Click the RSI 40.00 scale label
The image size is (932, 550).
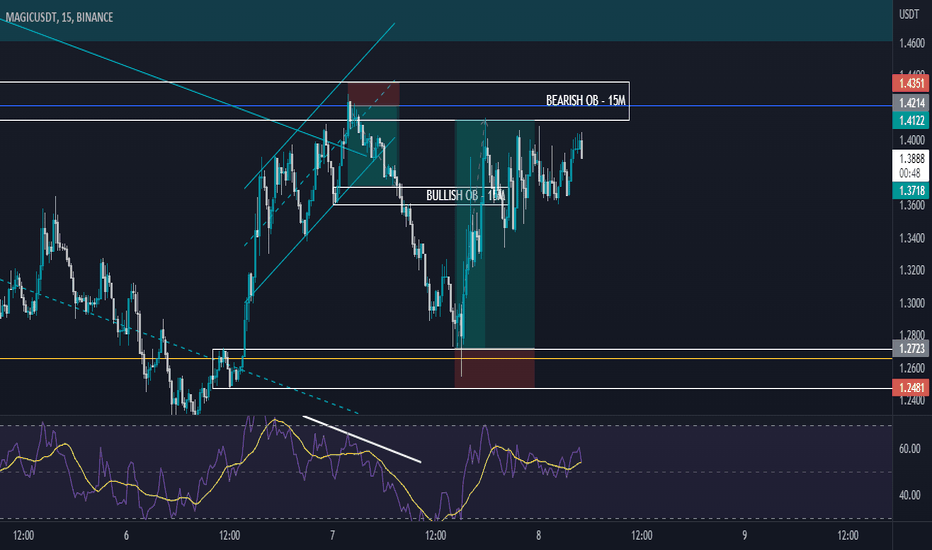909,495
